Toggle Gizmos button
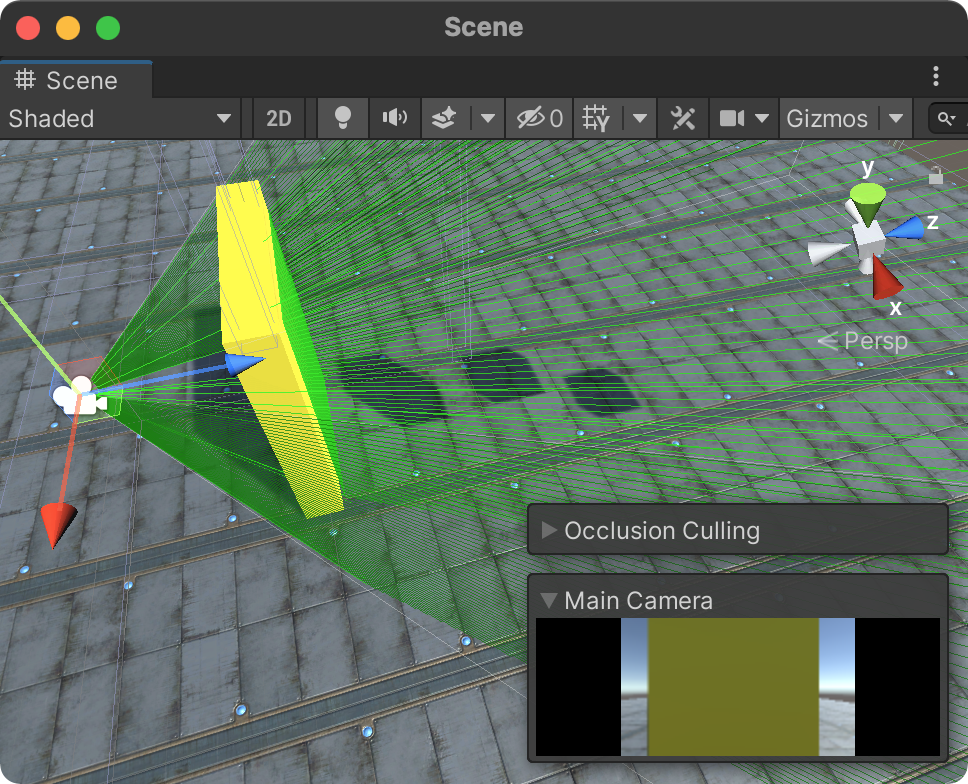The height and width of the screenshot is (784, 968). 827,119
